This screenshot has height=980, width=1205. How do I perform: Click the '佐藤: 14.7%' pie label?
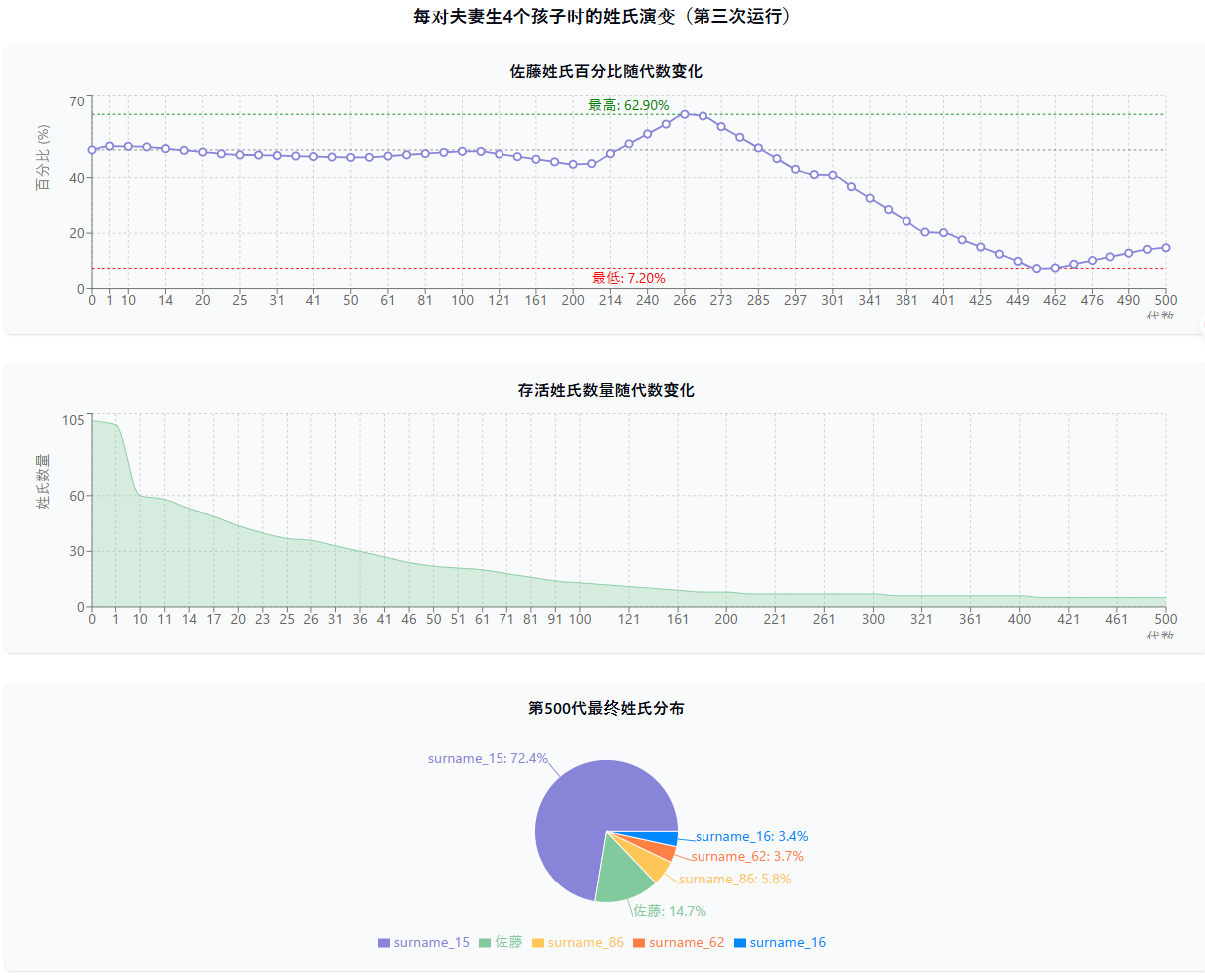click(670, 911)
